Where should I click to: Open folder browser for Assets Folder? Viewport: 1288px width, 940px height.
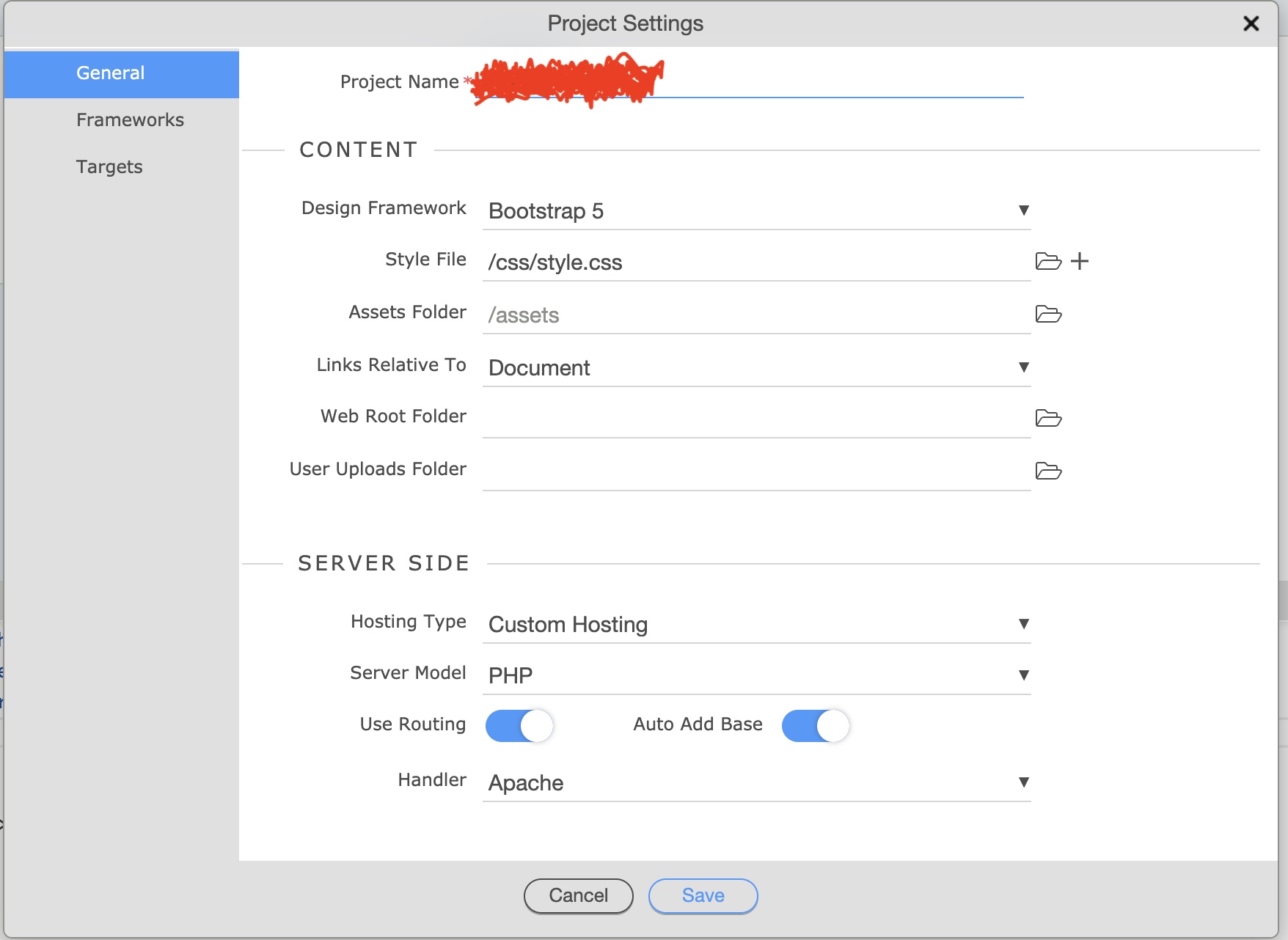1048,314
